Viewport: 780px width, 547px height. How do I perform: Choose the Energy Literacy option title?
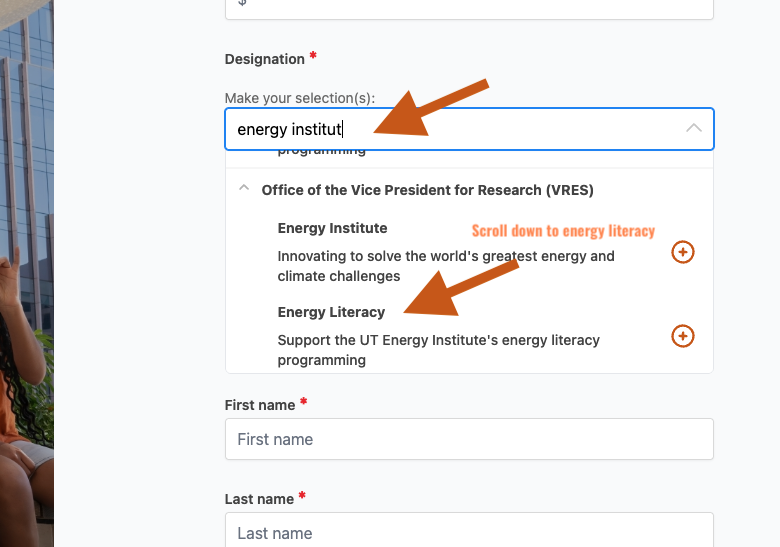click(331, 312)
